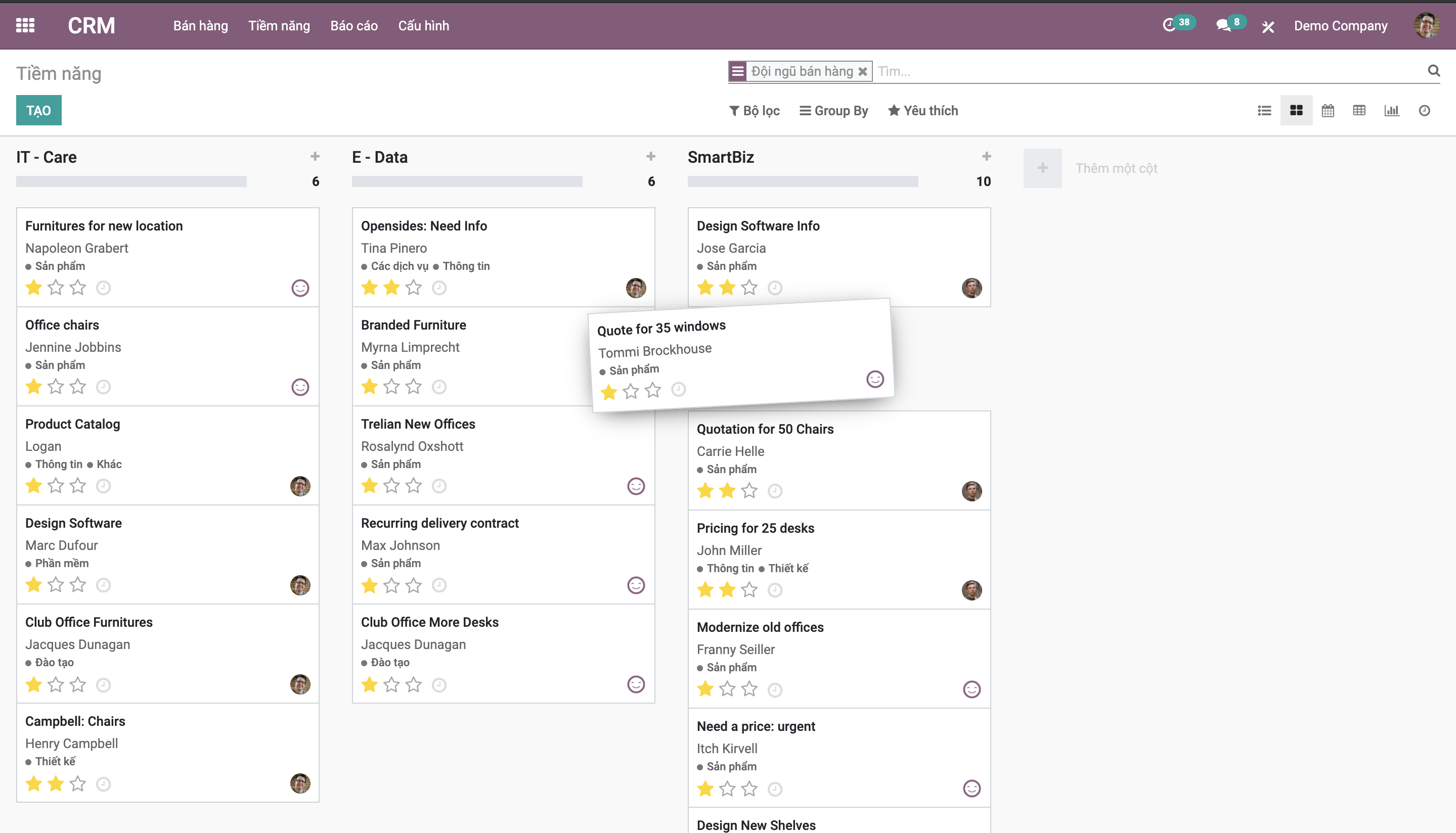The width and height of the screenshot is (1456, 833).
Task: Set third star on Campbell: Chairs card
Action: (78, 783)
